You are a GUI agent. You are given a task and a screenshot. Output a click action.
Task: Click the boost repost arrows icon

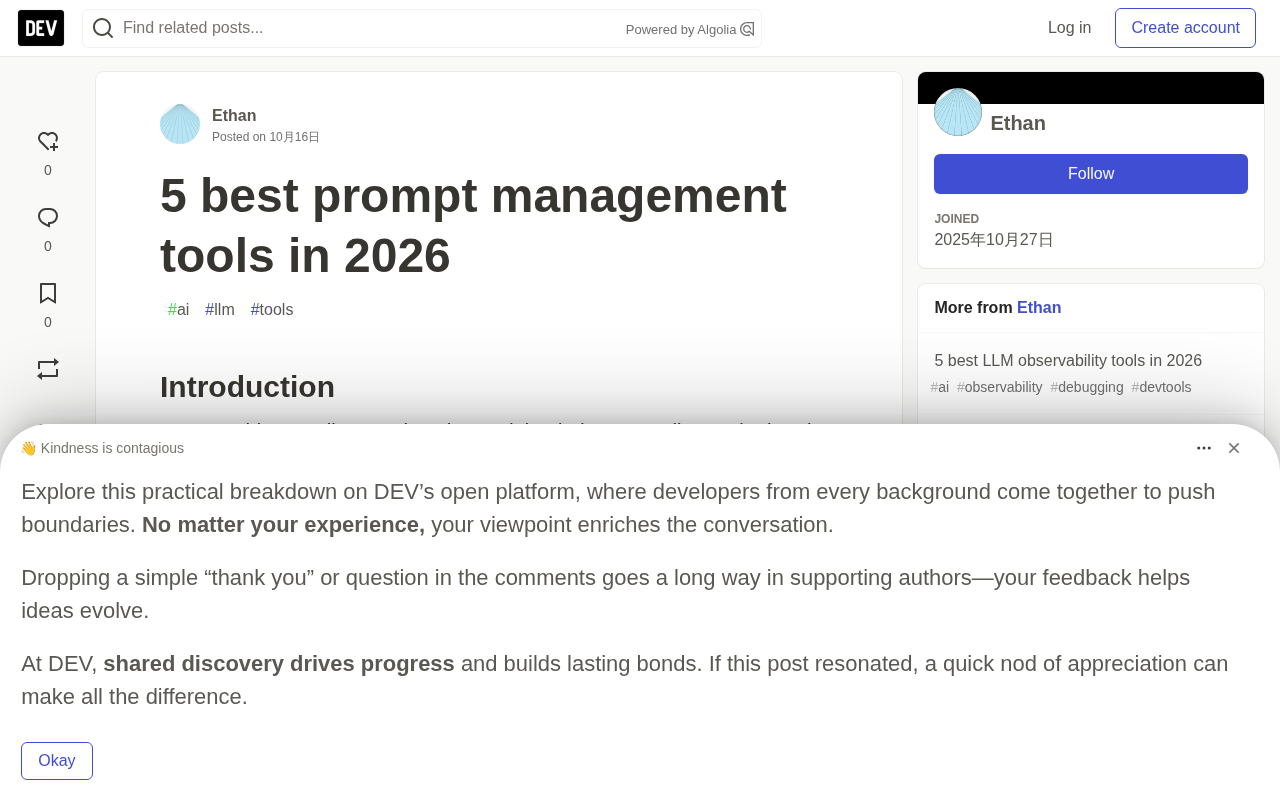[x=48, y=369]
